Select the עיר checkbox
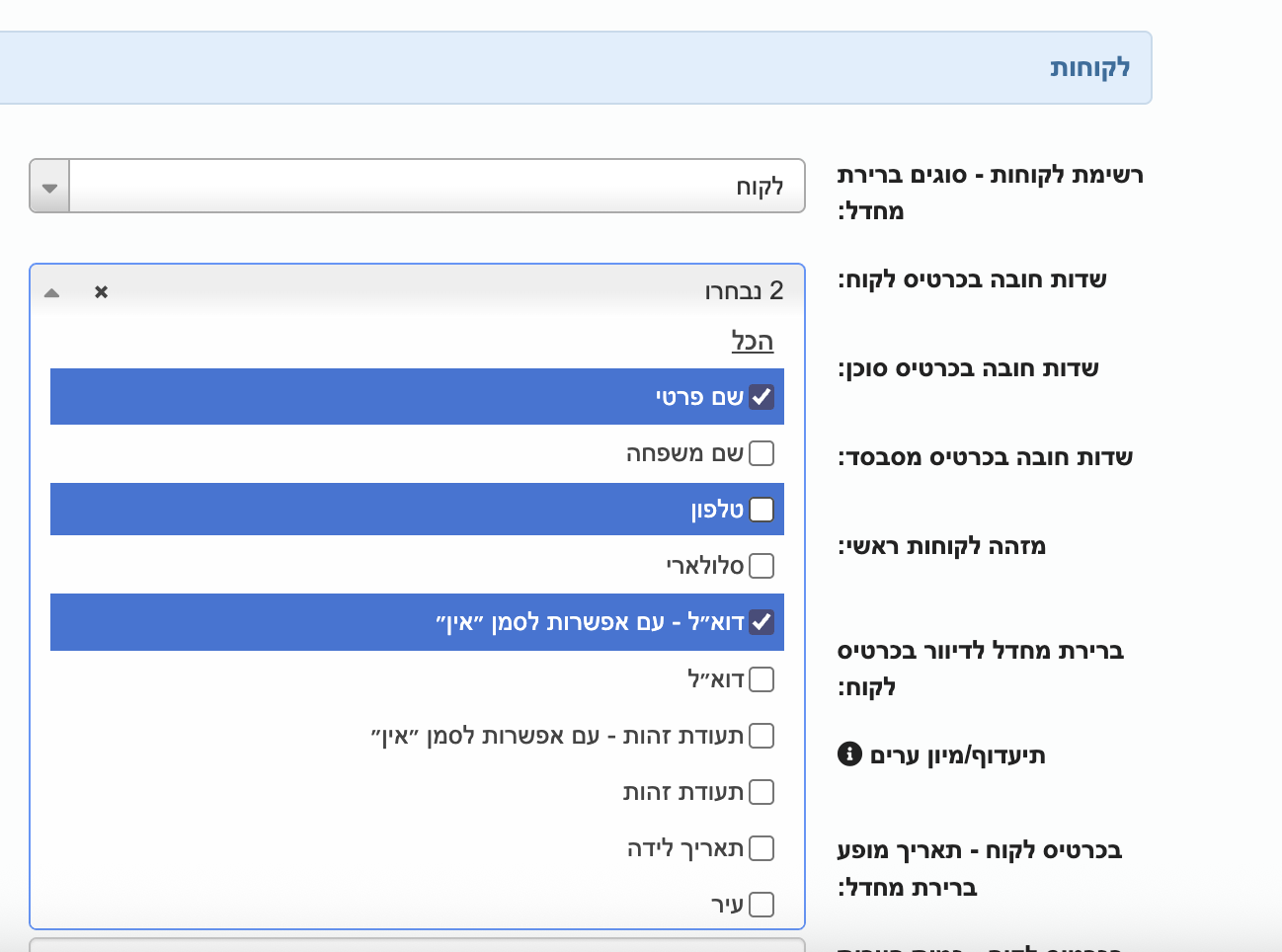 click(x=761, y=905)
